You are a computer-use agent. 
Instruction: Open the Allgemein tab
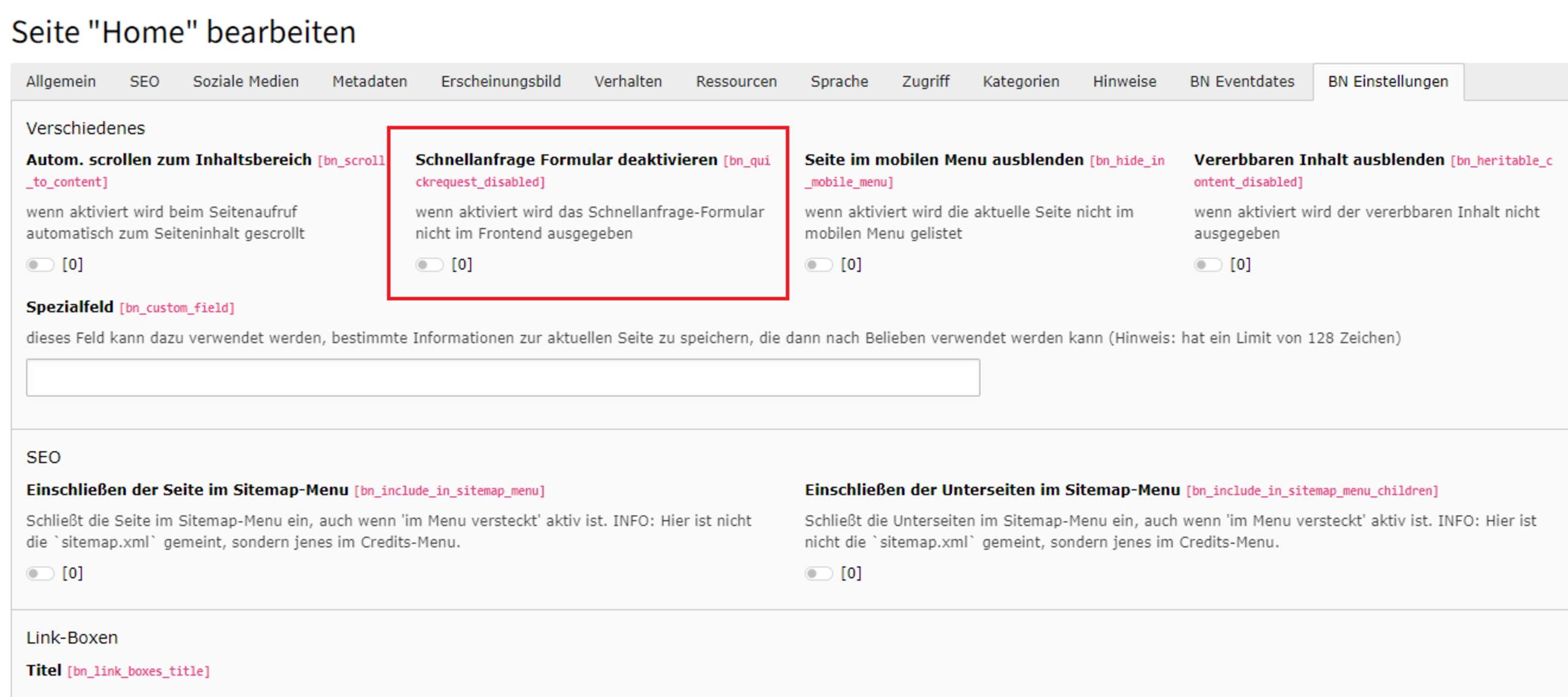pos(61,81)
